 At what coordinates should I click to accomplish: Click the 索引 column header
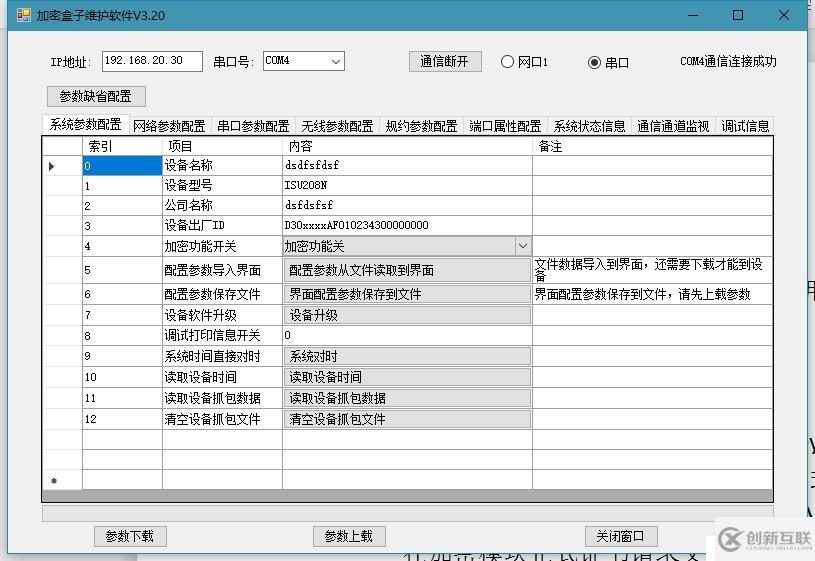122,147
